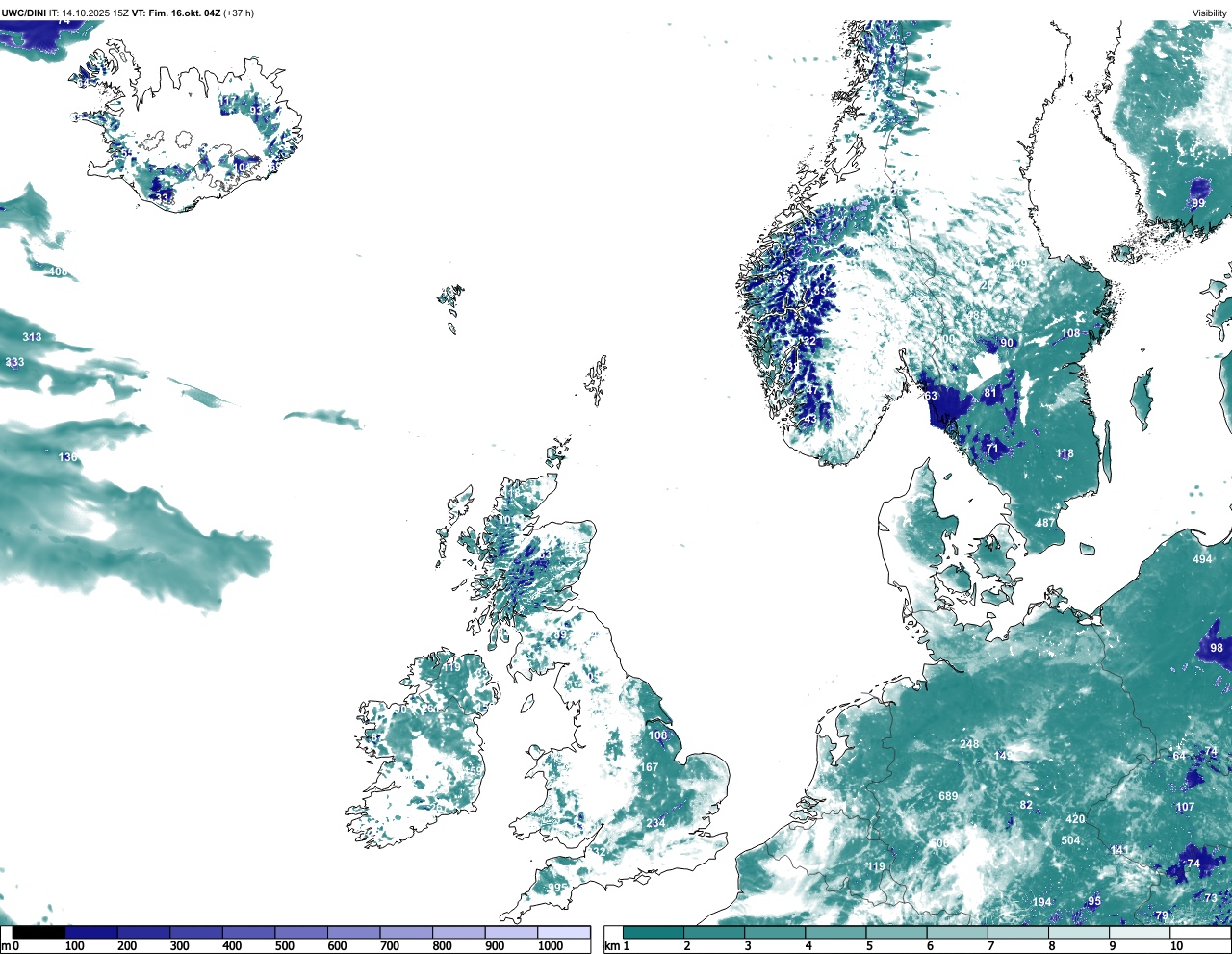
Task: Click the 494 visibility value near the Baltic coast
Action: point(1202,560)
